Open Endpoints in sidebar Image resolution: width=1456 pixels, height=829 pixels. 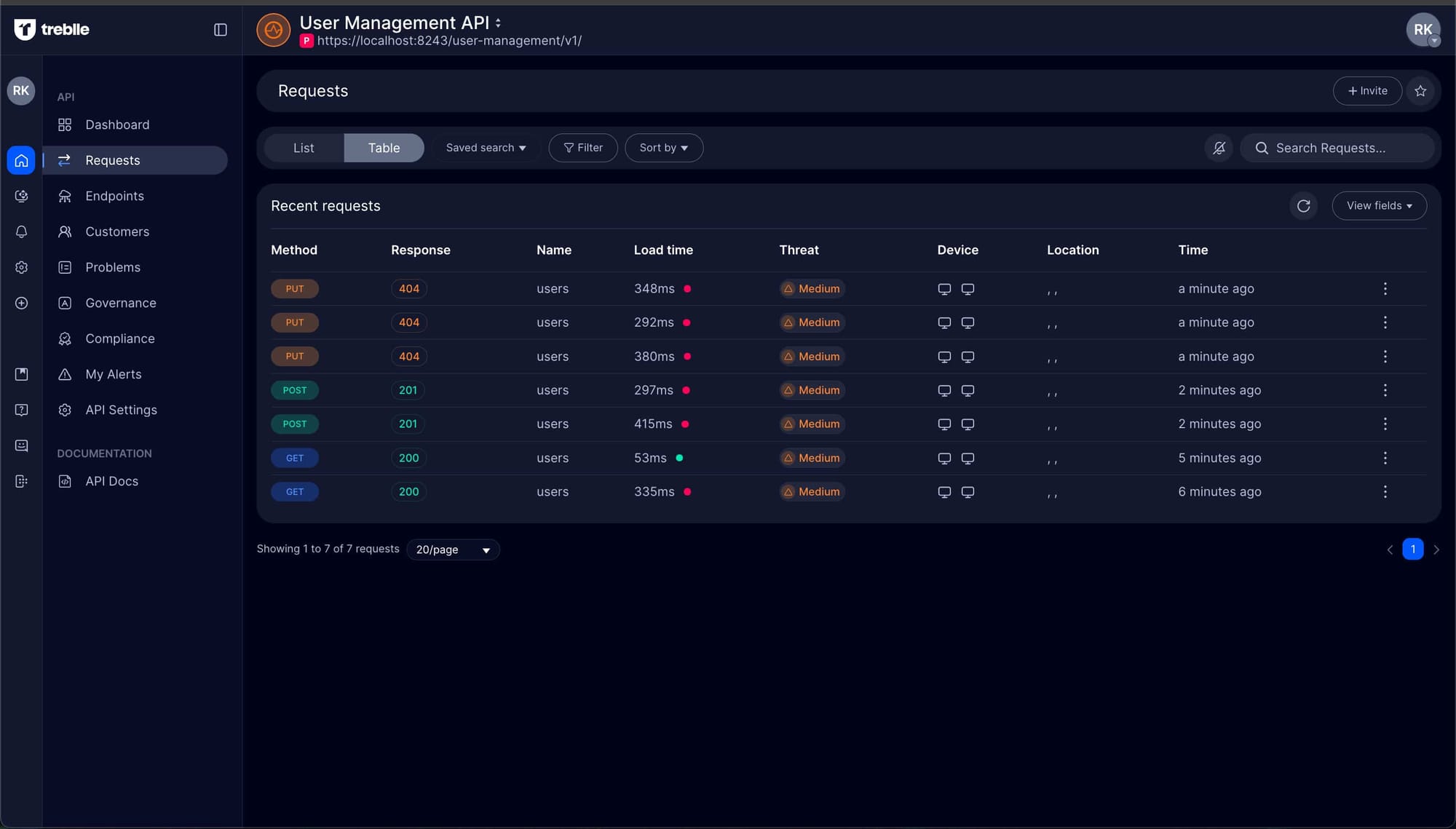click(135, 196)
